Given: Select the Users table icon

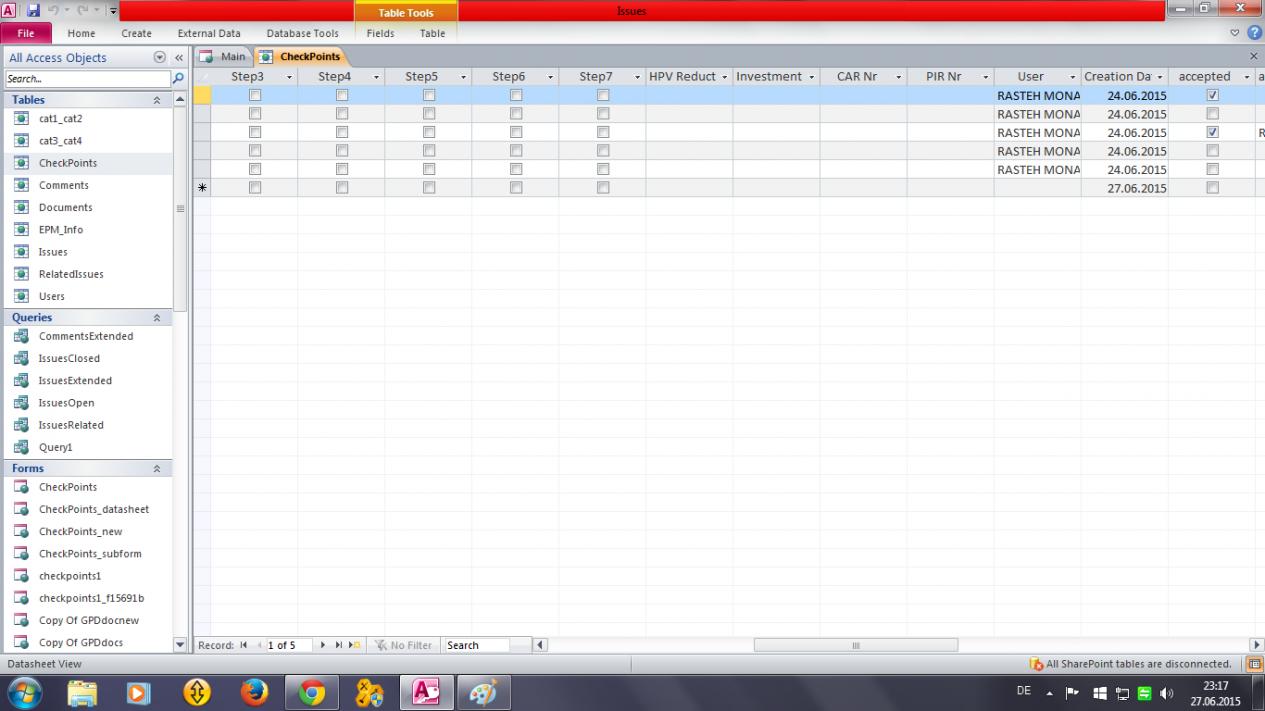Looking at the screenshot, I should (20, 296).
